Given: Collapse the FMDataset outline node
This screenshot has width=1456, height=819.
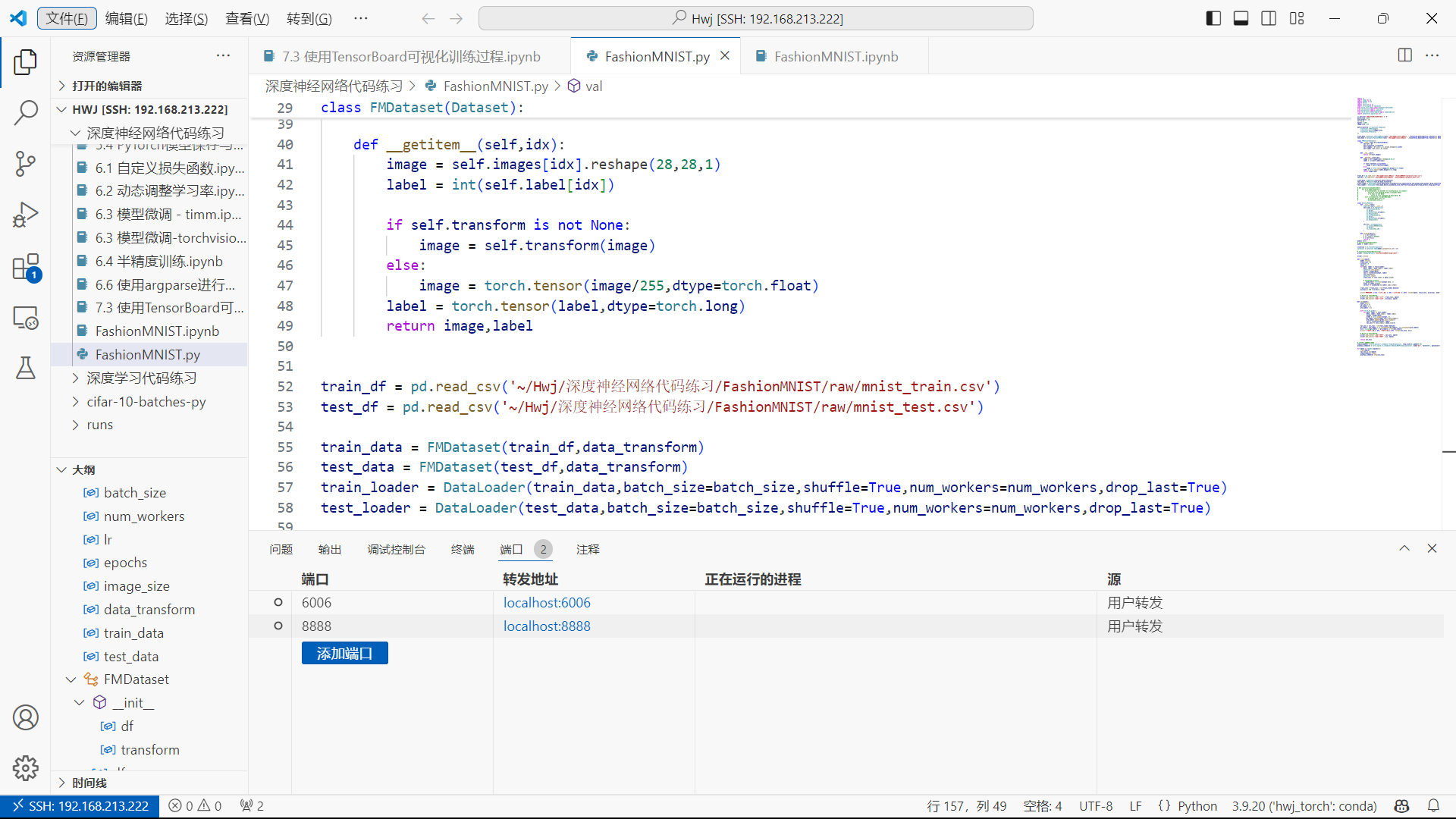Looking at the screenshot, I should point(71,679).
